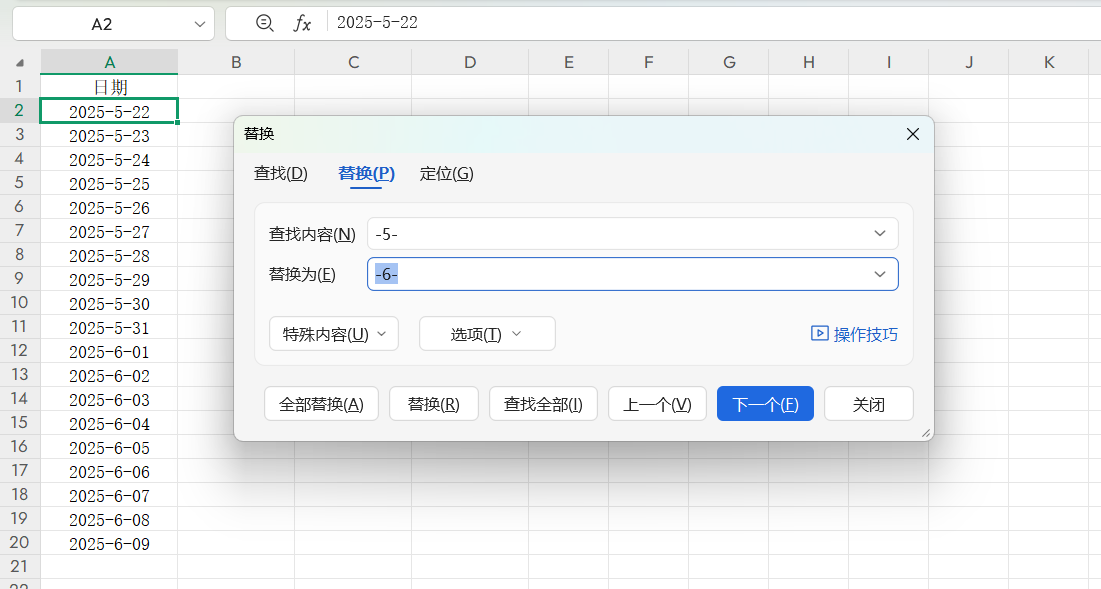Select column header C

pyautogui.click(x=353, y=61)
